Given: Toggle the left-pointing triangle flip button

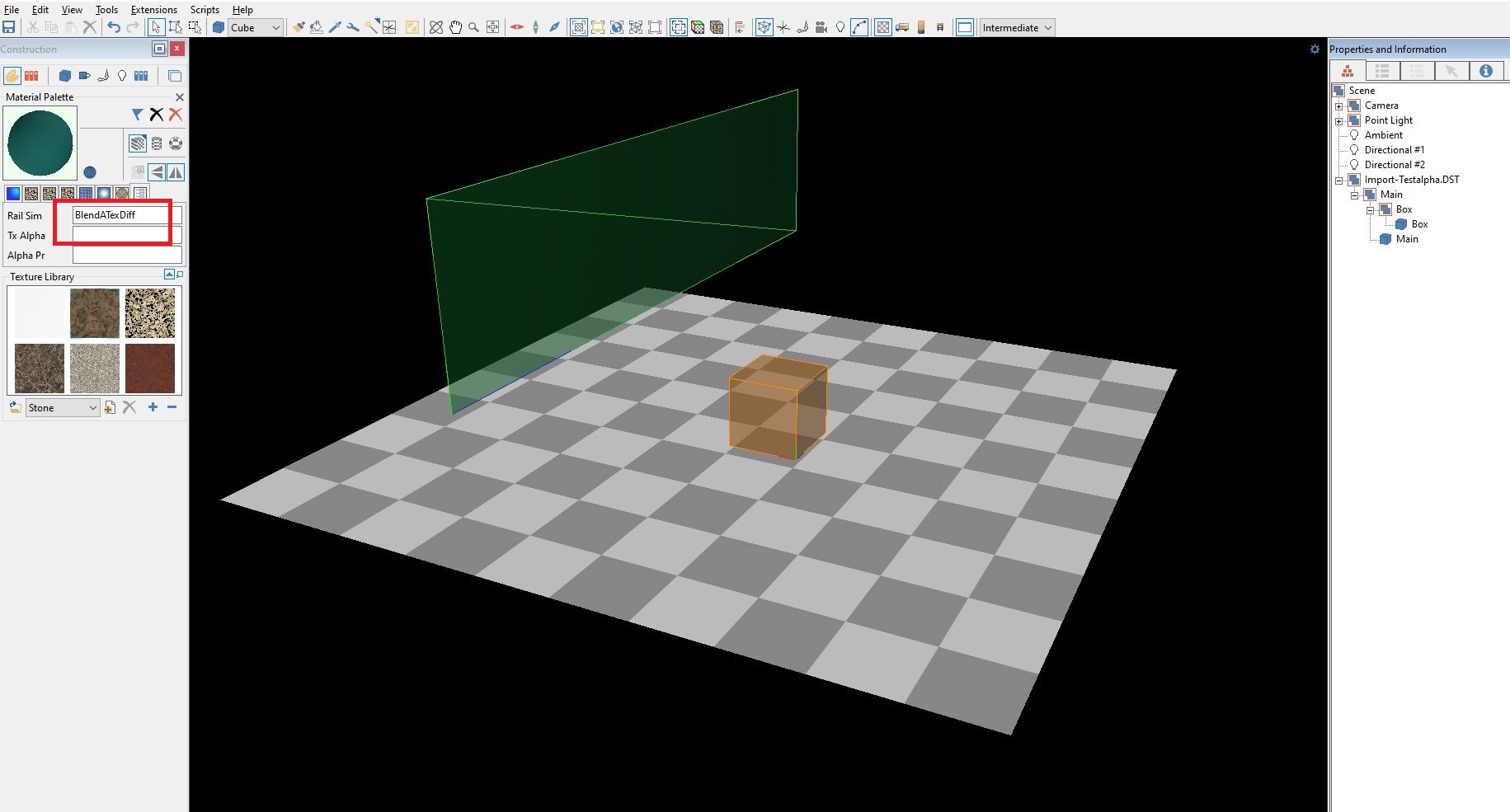Looking at the screenshot, I should point(157,172).
